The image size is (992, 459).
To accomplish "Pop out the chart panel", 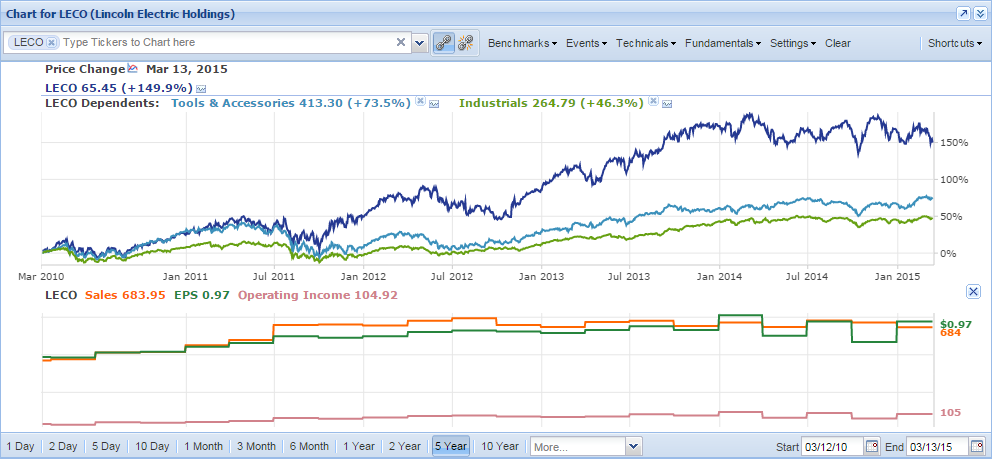I will pos(963,14).
